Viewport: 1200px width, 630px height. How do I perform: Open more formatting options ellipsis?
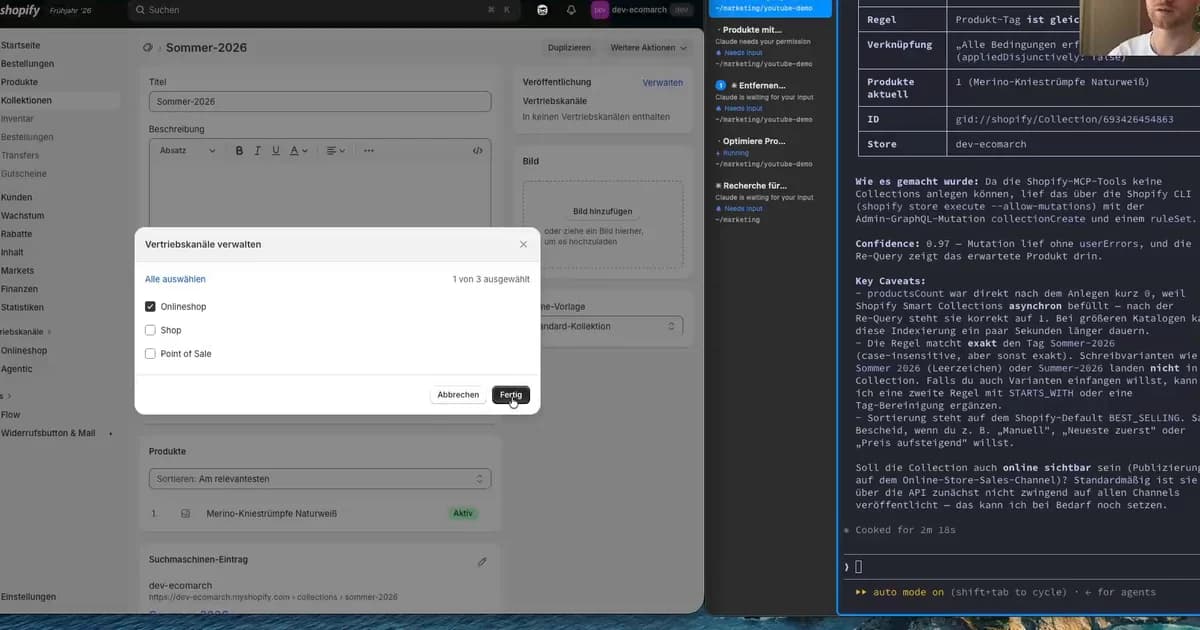click(369, 151)
